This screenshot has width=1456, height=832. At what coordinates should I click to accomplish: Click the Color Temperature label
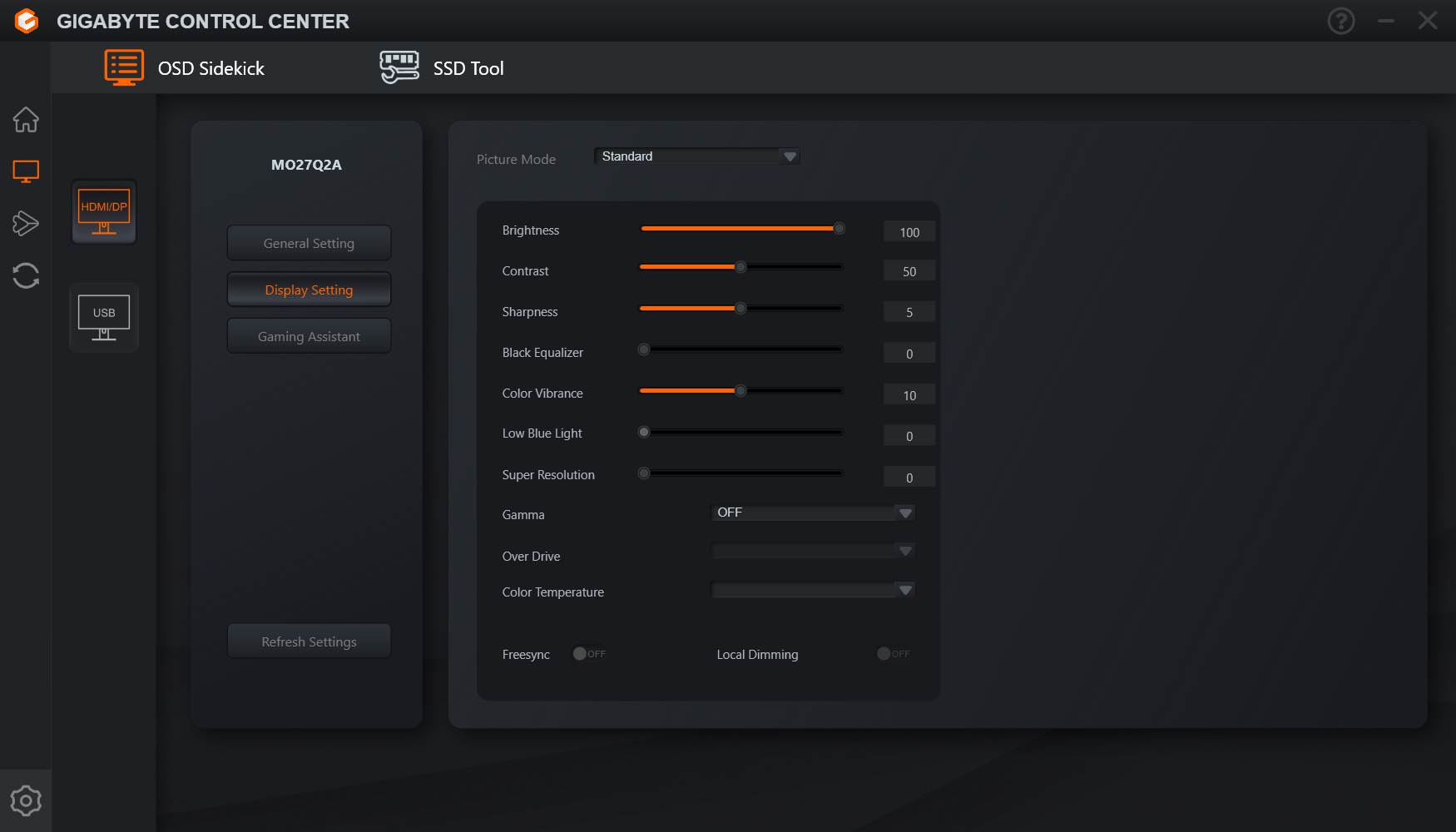(552, 592)
